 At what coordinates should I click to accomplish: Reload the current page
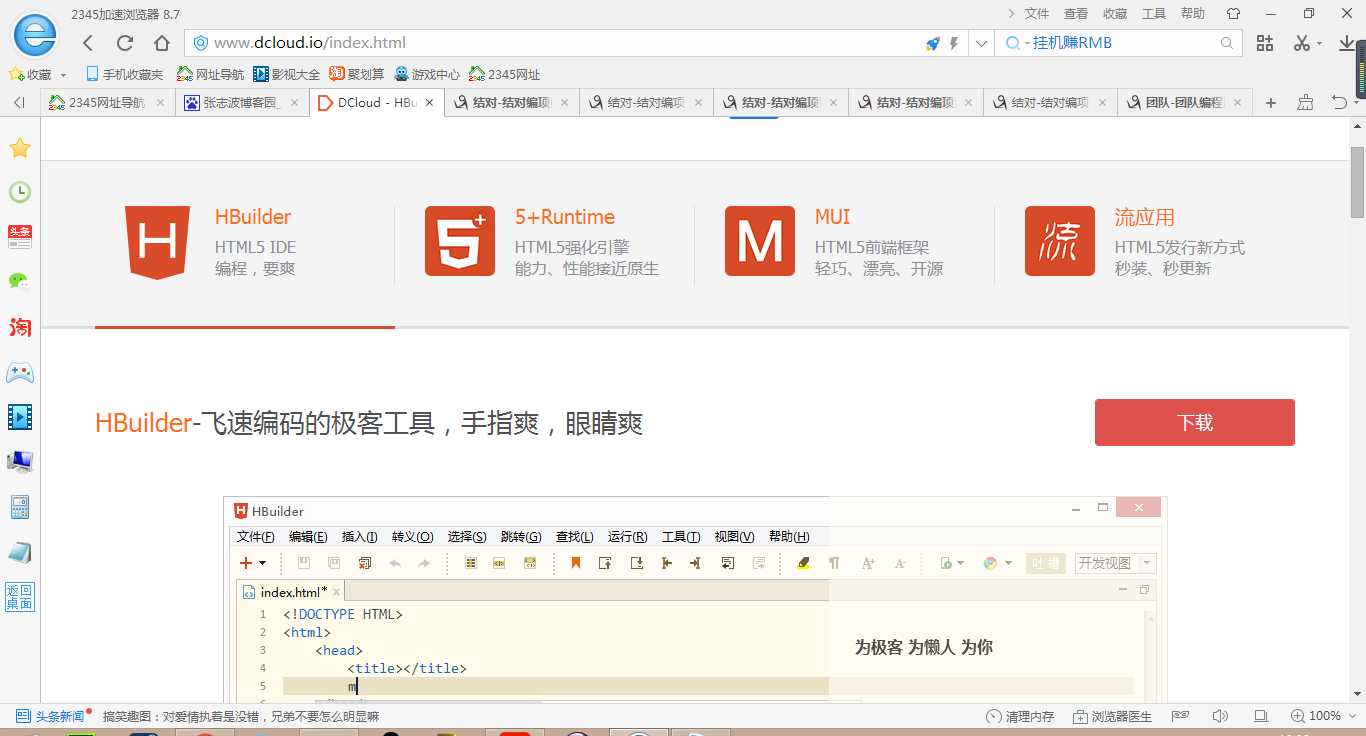(x=125, y=43)
